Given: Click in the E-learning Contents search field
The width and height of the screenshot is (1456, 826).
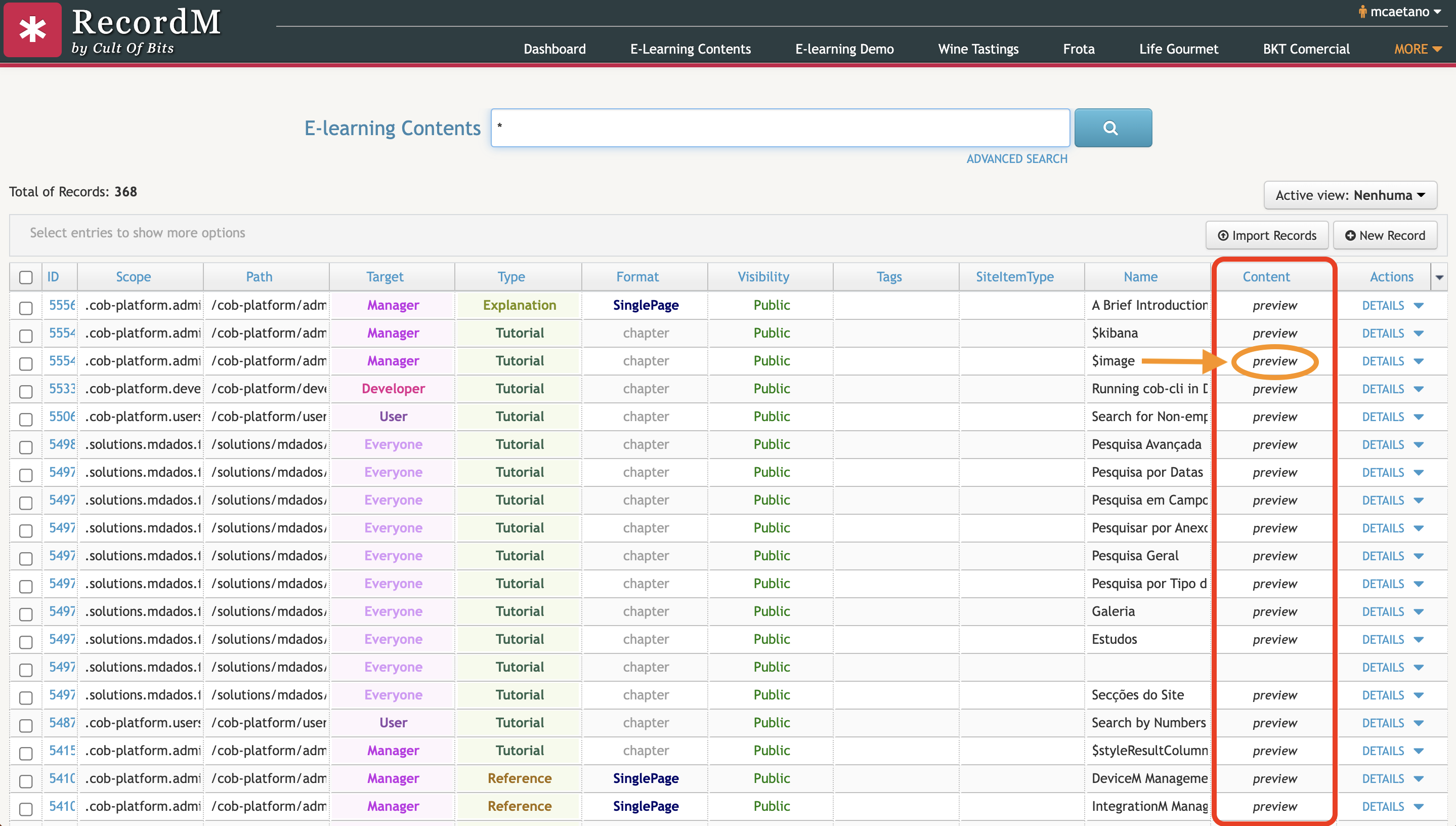Looking at the screenshot, I should [x=780, y=128].
